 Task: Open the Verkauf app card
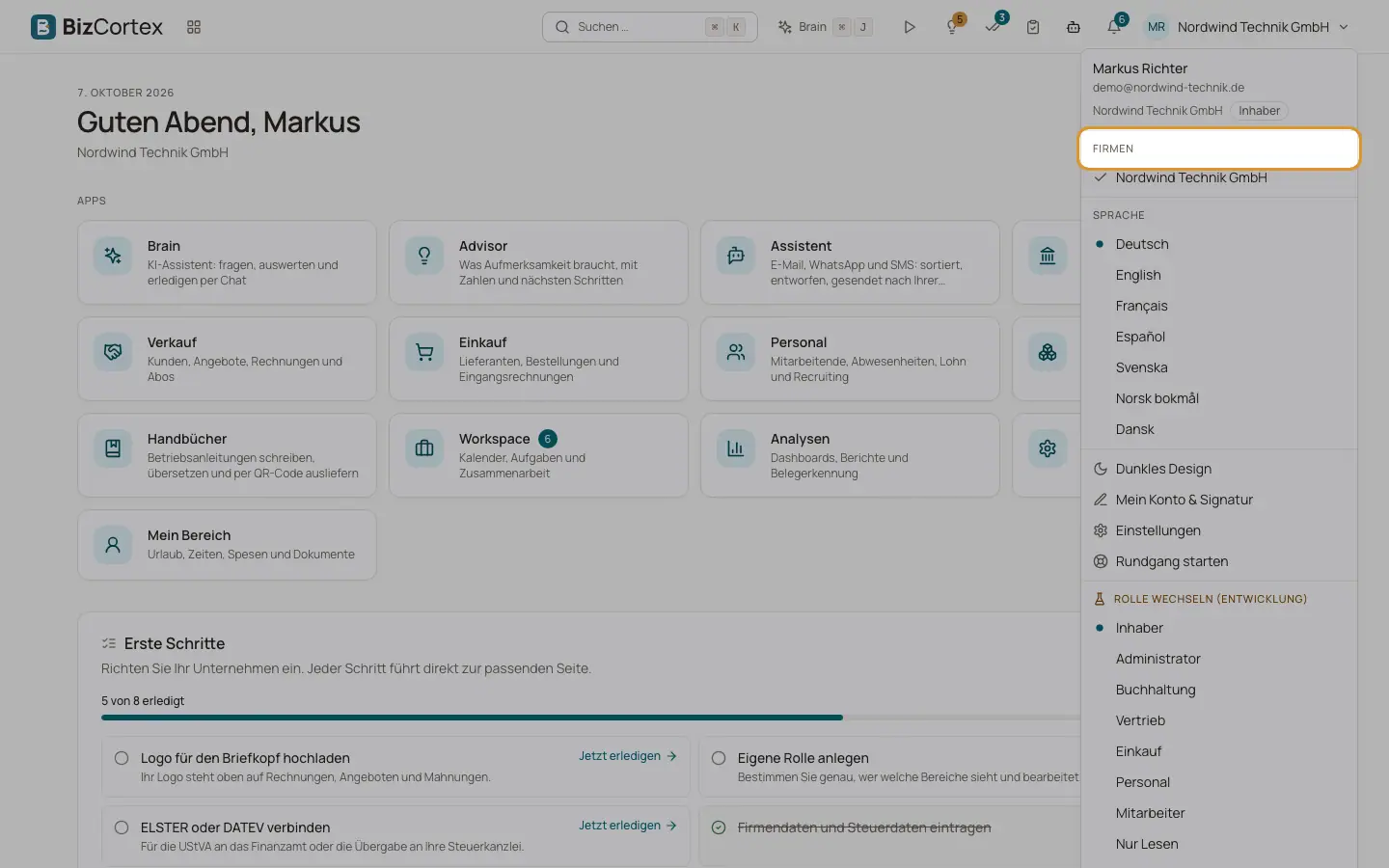[227, 359]
